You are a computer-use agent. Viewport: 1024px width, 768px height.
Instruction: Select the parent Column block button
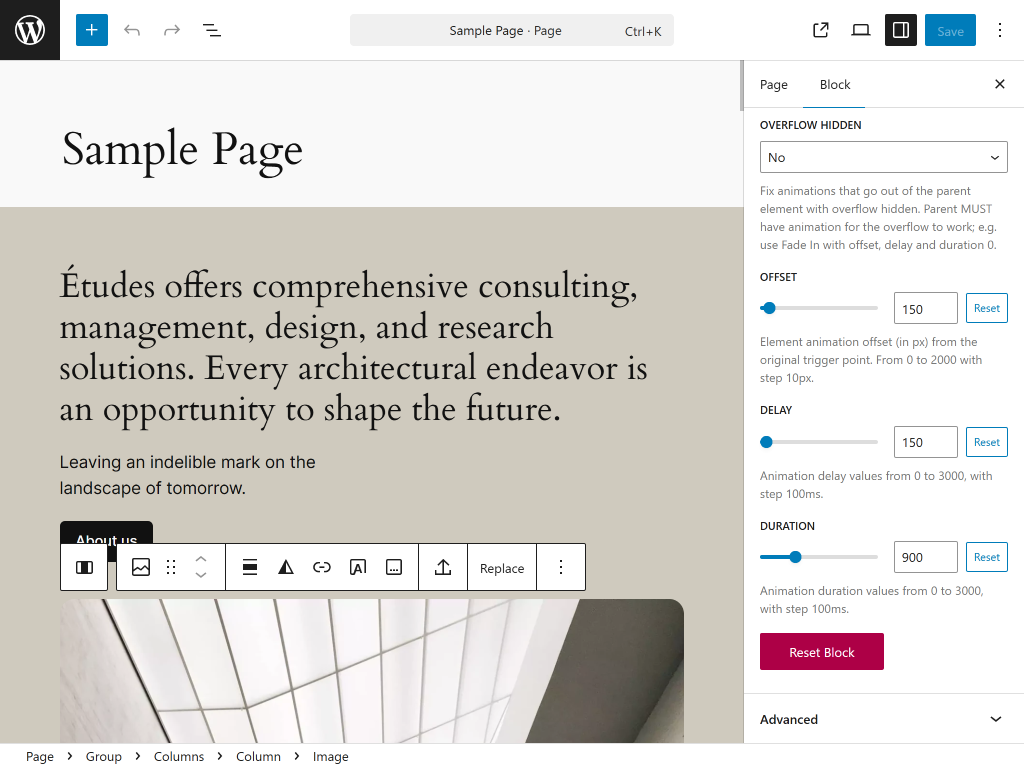85,567
